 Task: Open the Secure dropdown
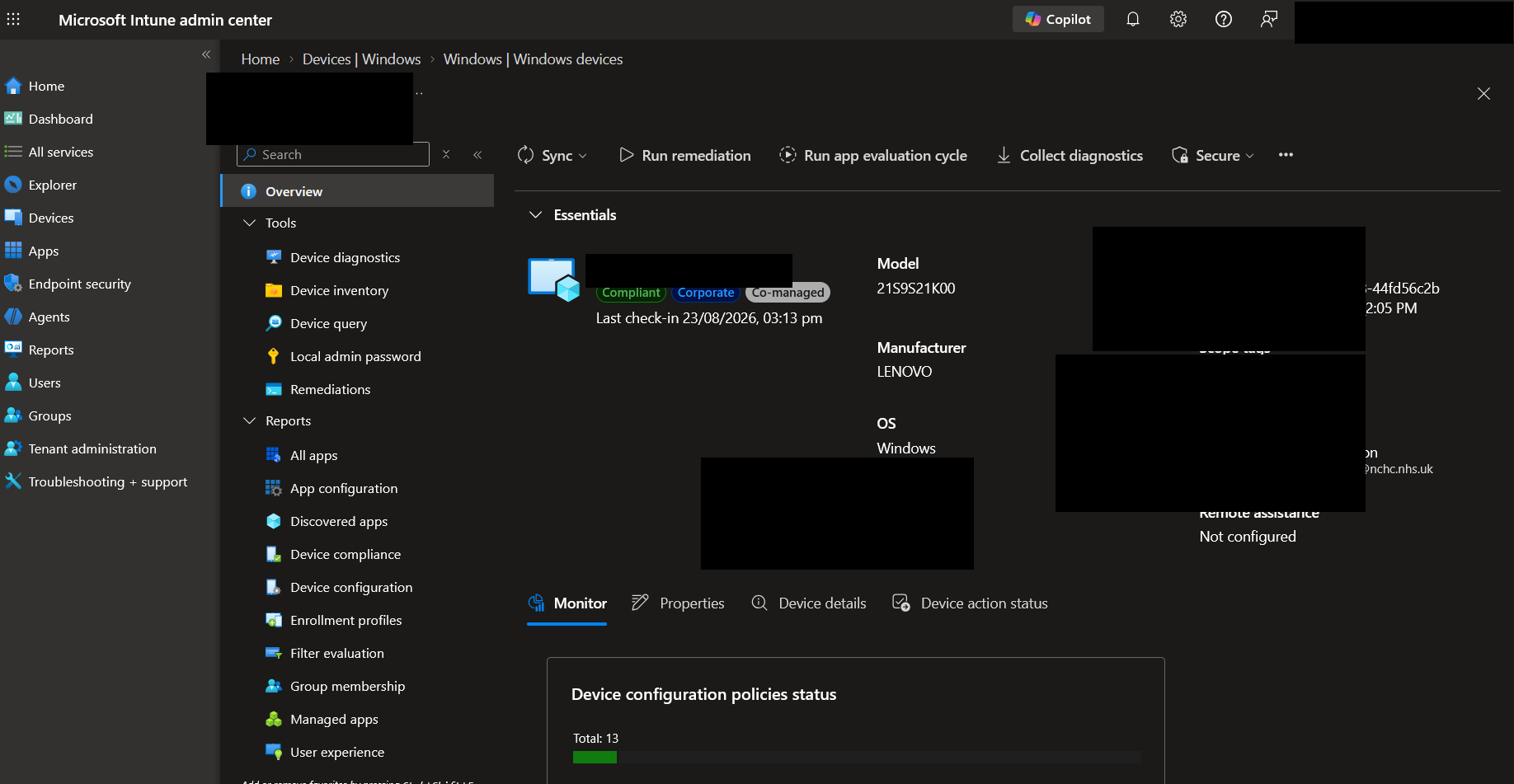(1213, 155)
